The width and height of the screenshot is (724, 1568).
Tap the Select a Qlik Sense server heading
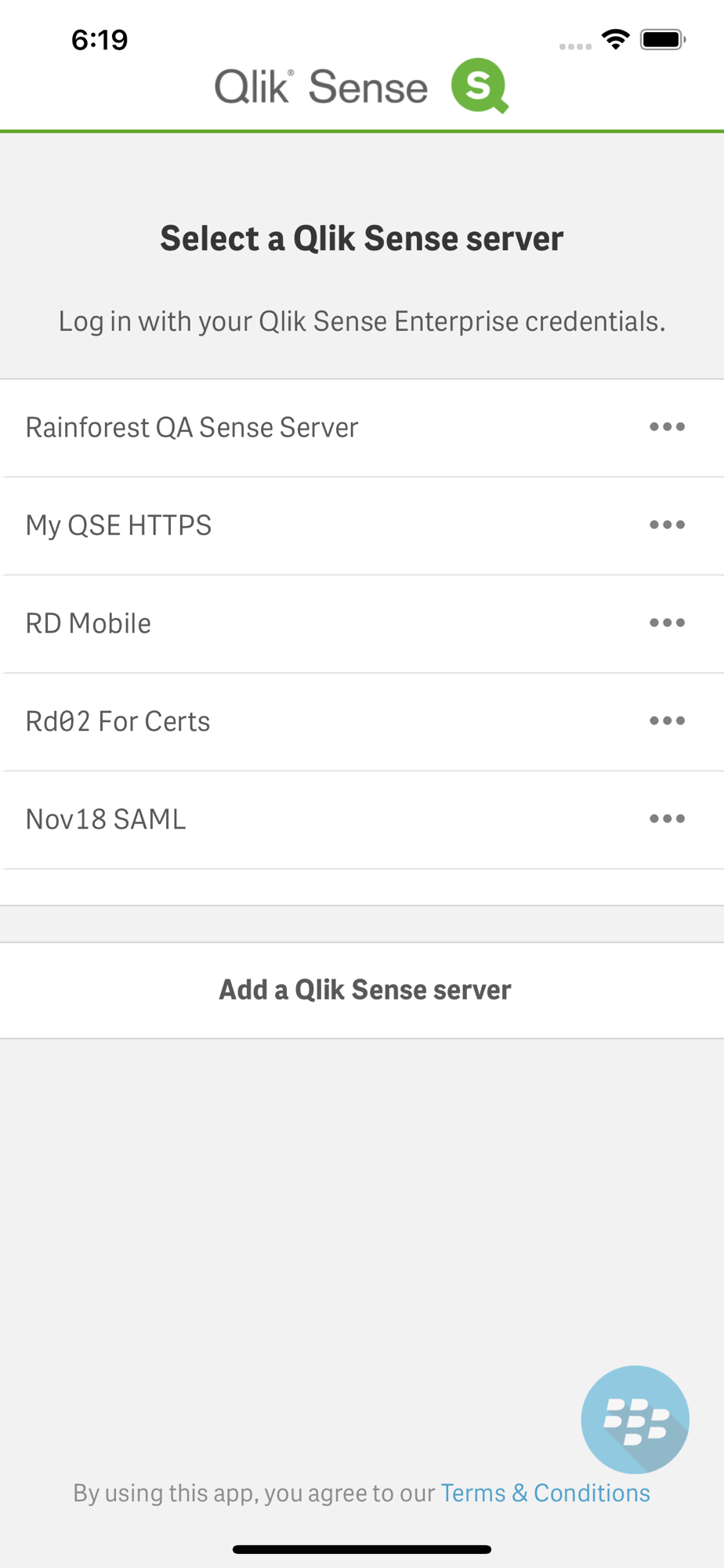pyautogui.click(x=362, y=238)
